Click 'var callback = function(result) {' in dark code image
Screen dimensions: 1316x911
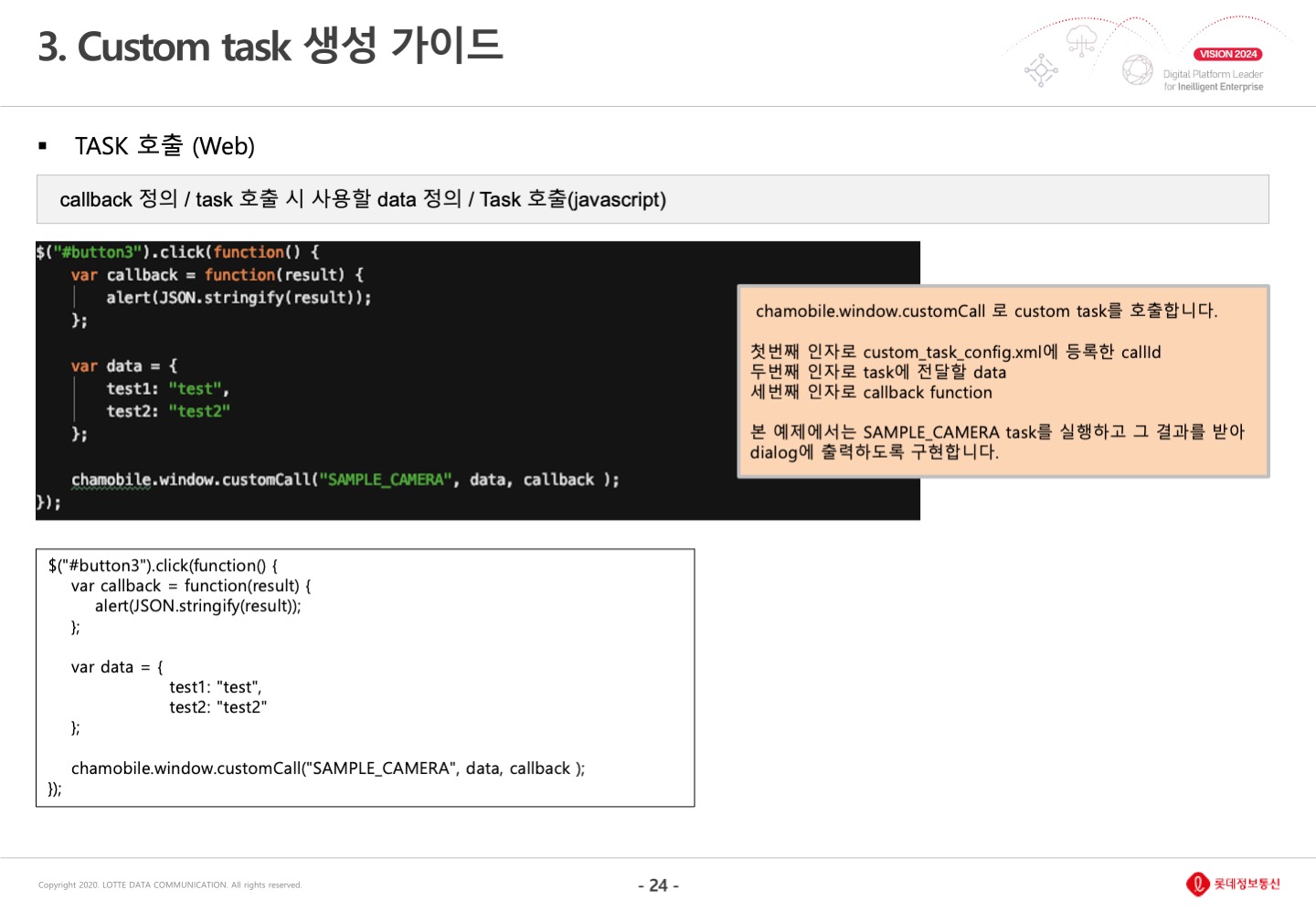(218, 275)
